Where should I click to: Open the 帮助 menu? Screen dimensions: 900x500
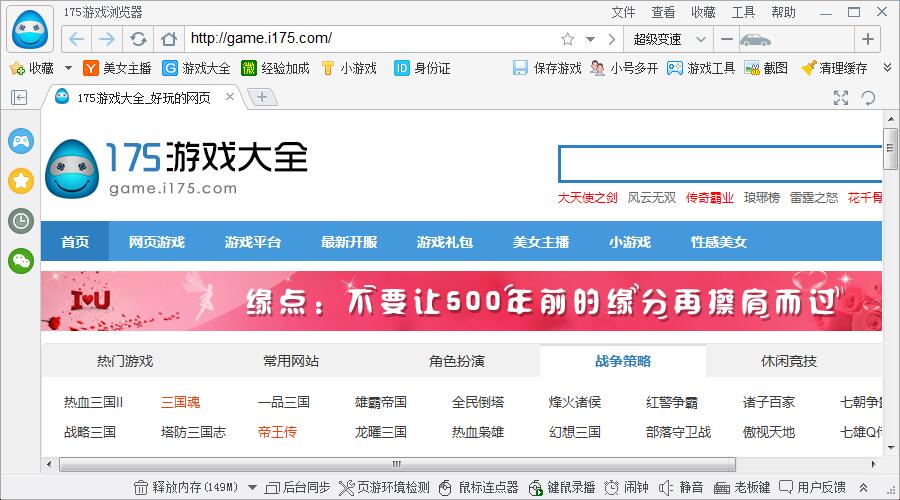click(783, 12)
